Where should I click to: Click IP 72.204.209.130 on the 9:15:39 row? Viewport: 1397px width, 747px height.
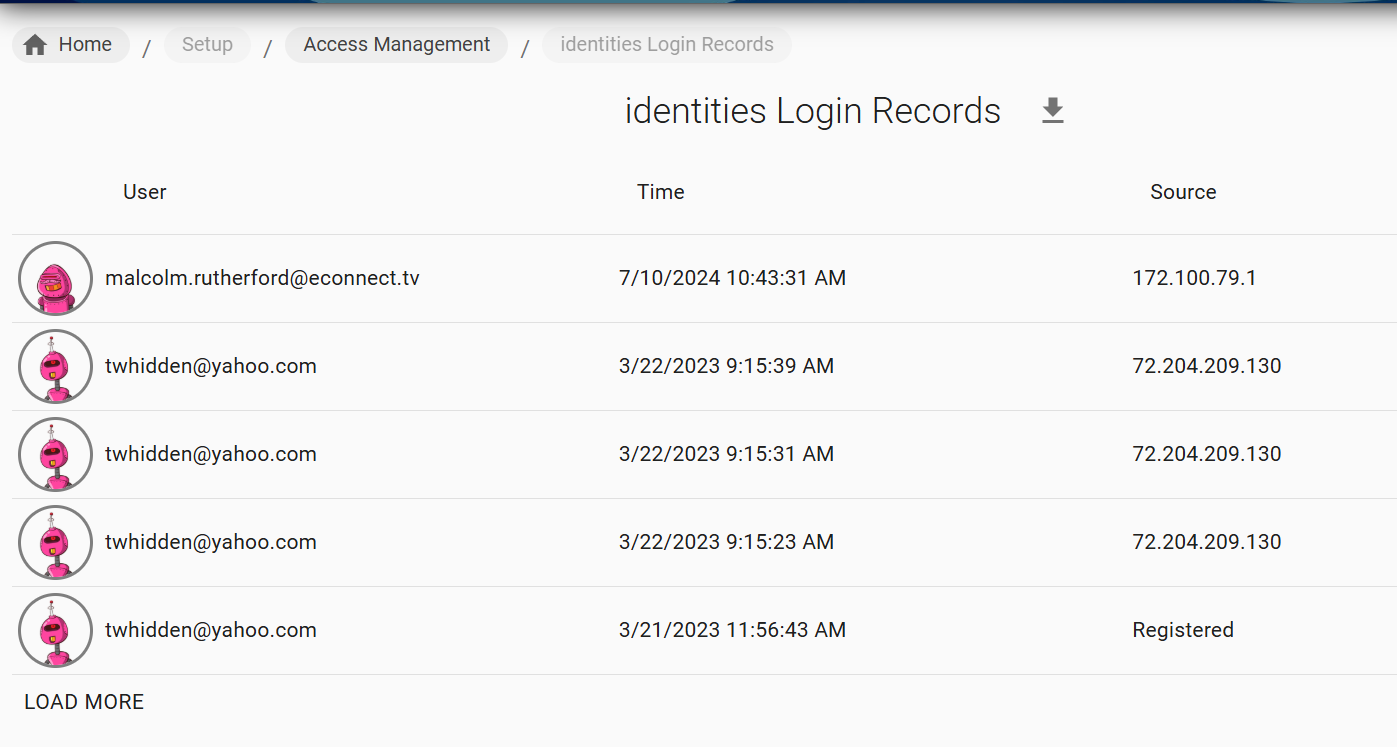click(x=1206, y=366)
